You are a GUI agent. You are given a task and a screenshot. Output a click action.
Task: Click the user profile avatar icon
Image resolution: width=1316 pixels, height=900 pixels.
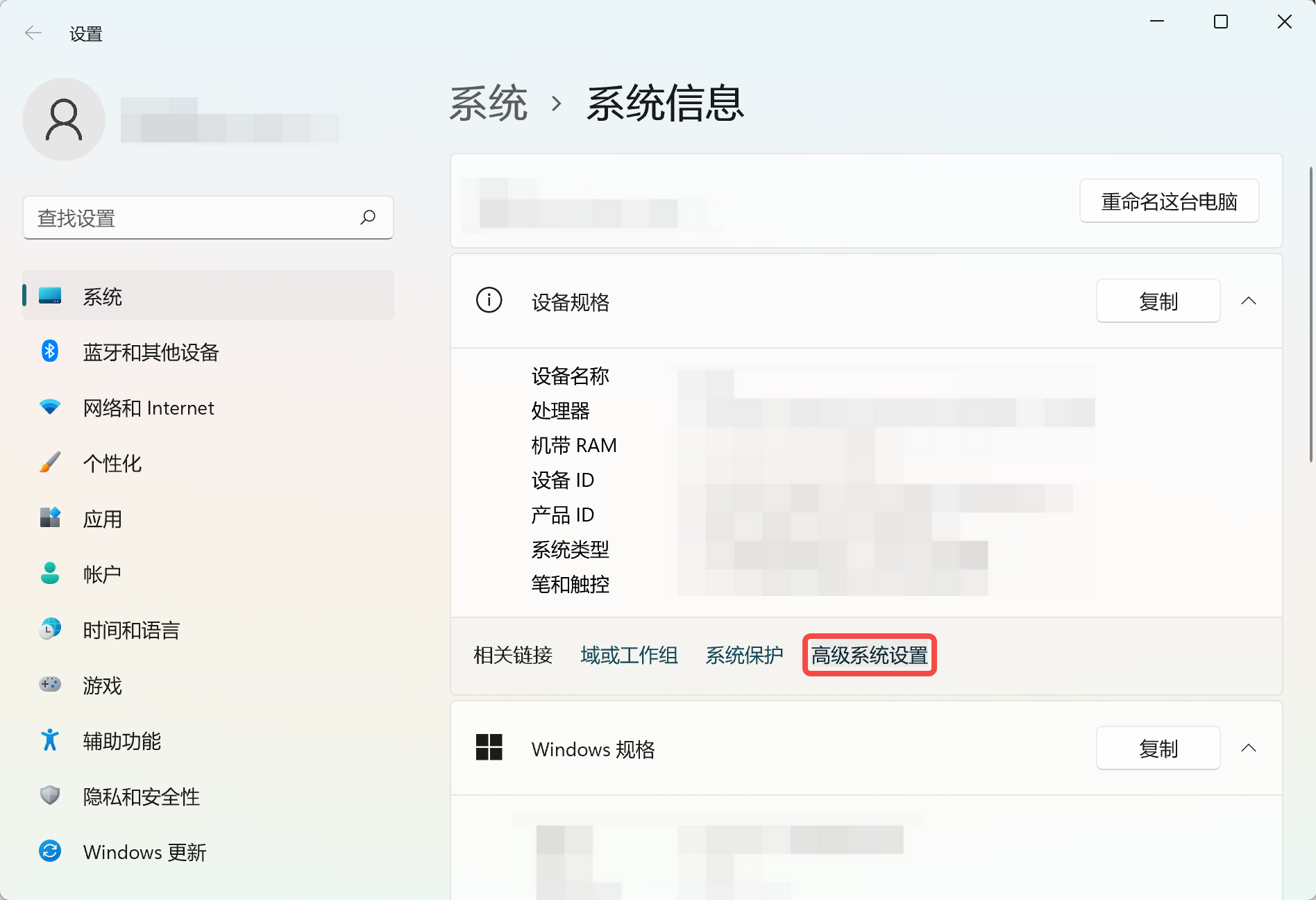64,119
